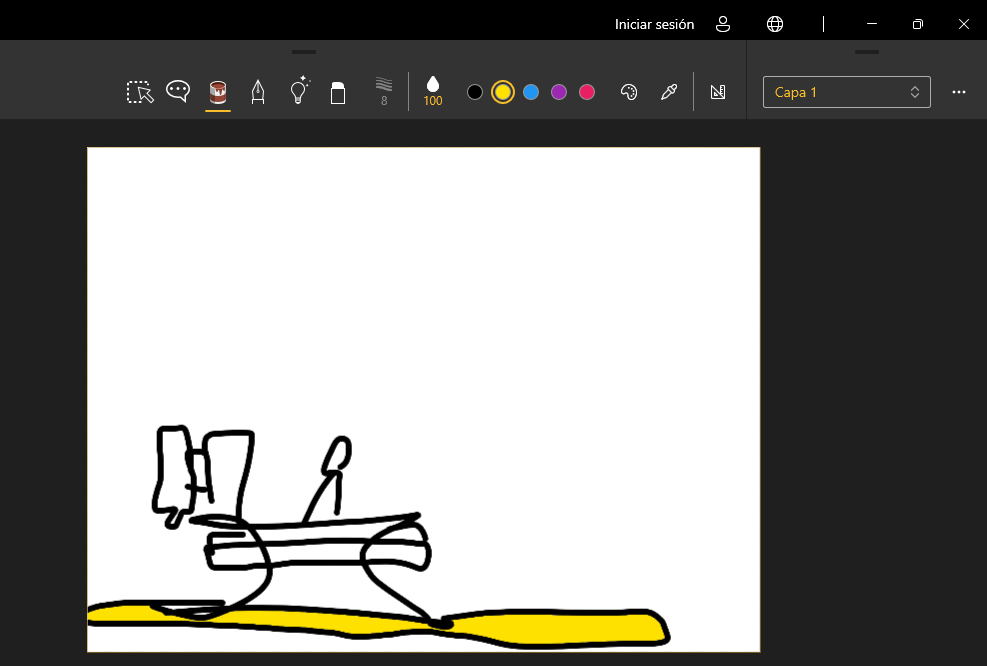Screen dimensions: 987x666
Task: Open the globe language icon
Action: 775,24
